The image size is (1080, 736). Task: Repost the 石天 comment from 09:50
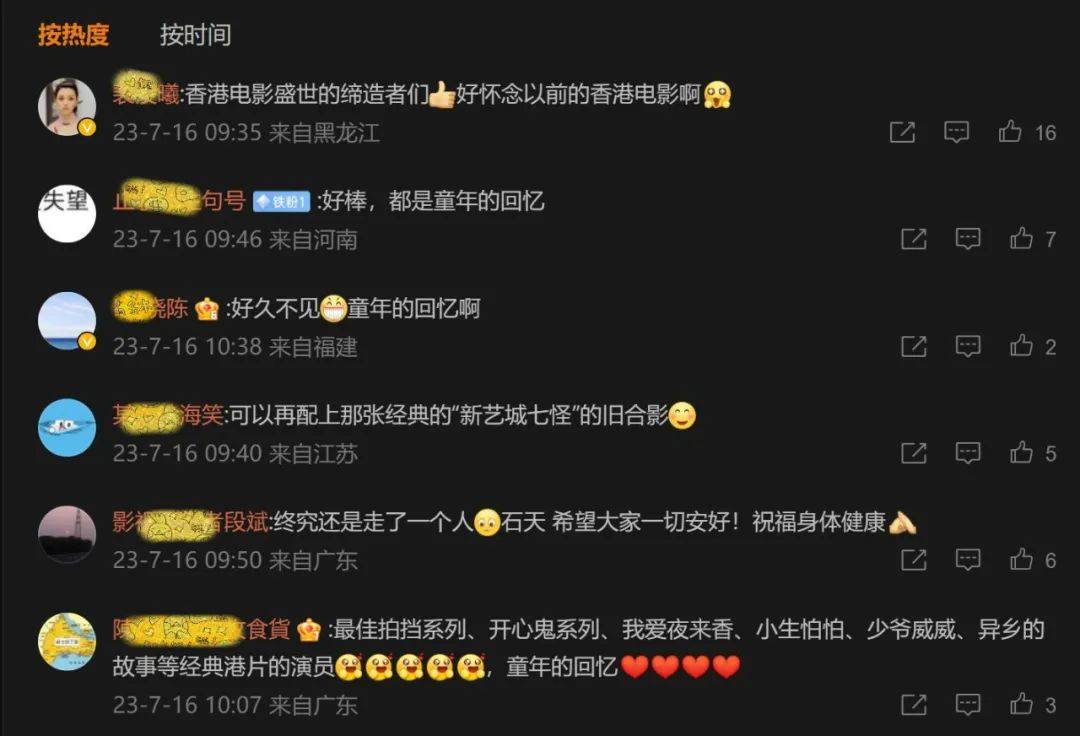(914, 559)
